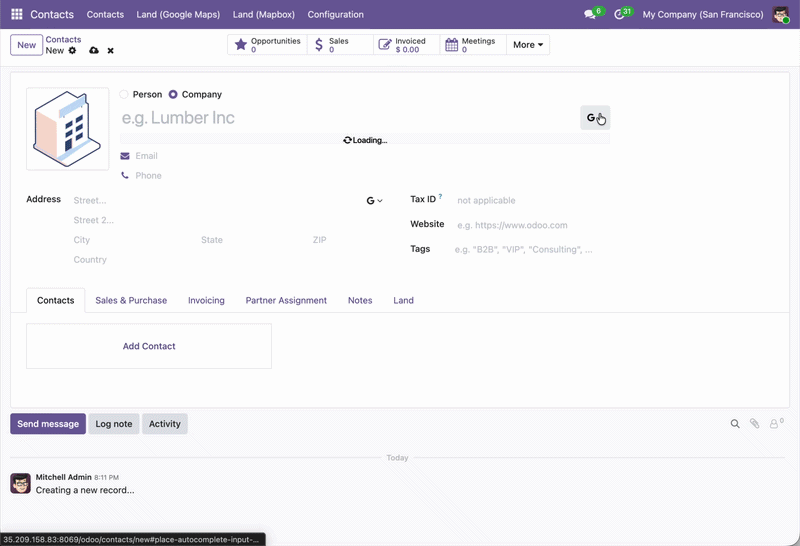
Task: Click the company building avatar image
Action: [67, 129]
